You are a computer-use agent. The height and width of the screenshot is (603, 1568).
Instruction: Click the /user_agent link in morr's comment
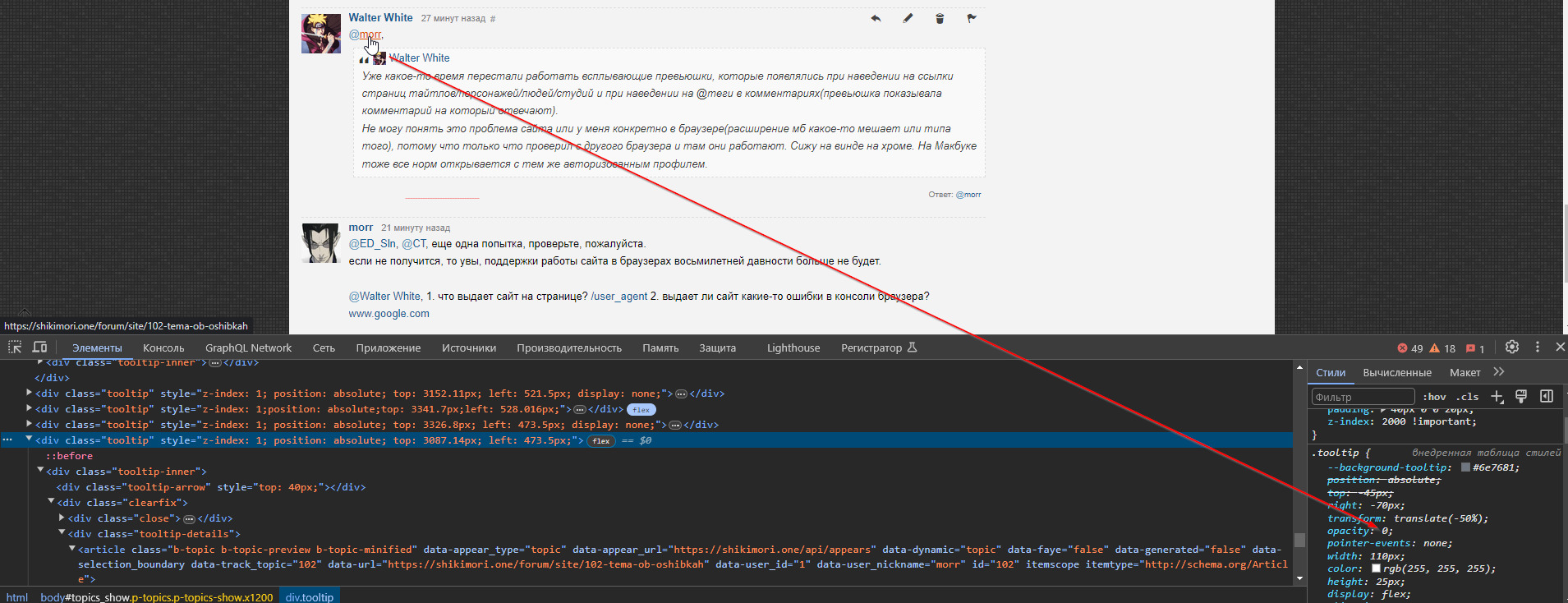(x=618, y=297)
